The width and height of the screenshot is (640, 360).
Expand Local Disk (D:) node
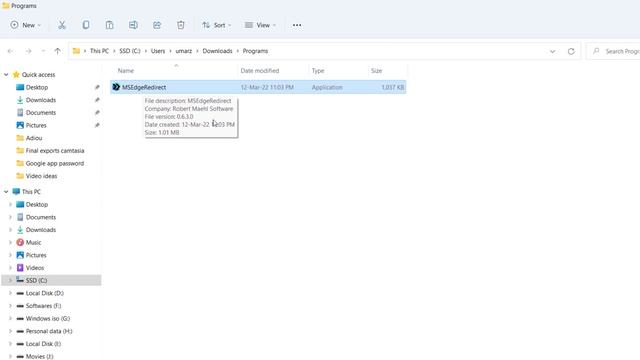[x=10, y=293]
